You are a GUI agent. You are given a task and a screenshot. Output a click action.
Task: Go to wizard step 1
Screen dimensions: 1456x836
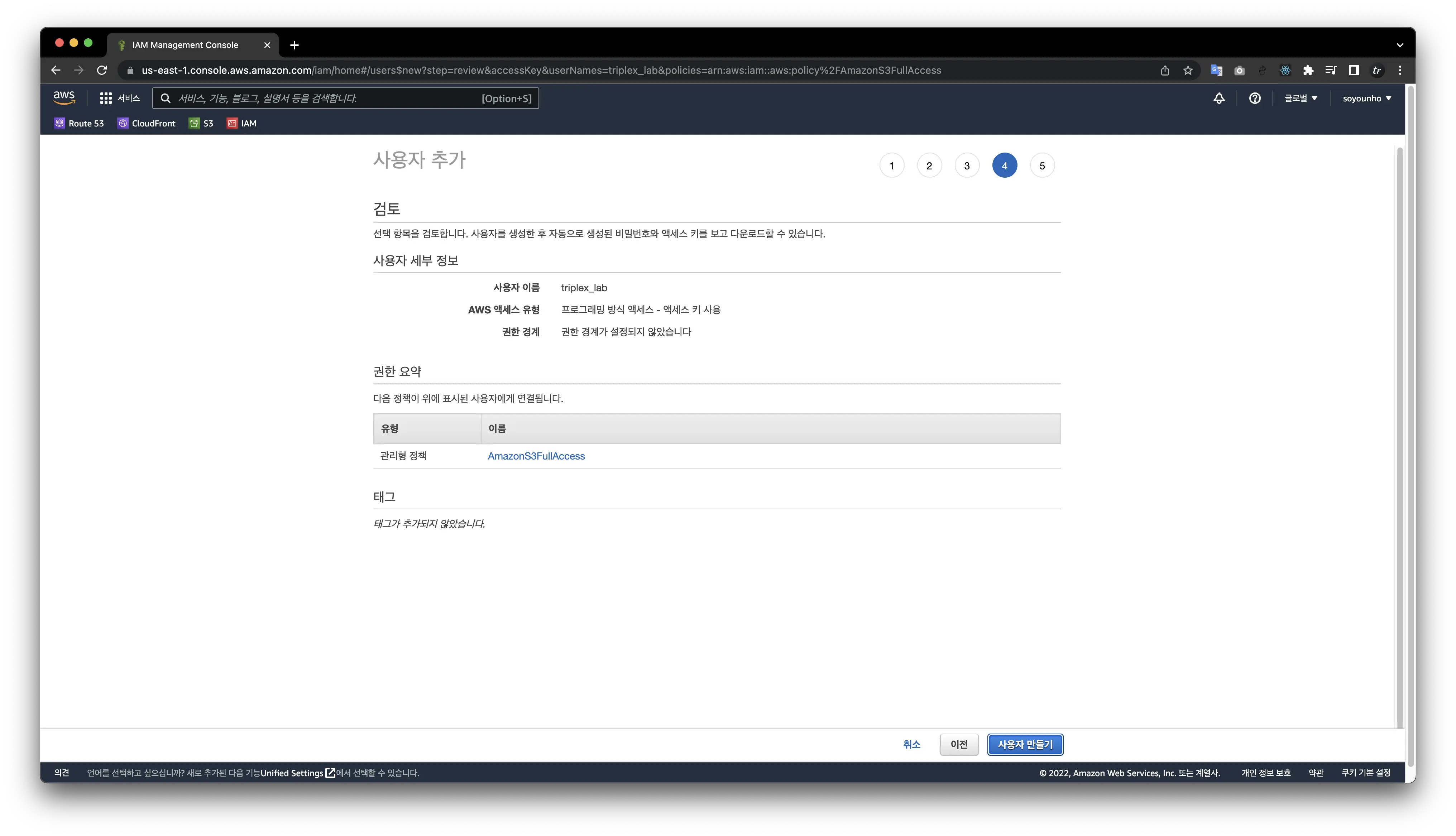(x=892, y=166)
